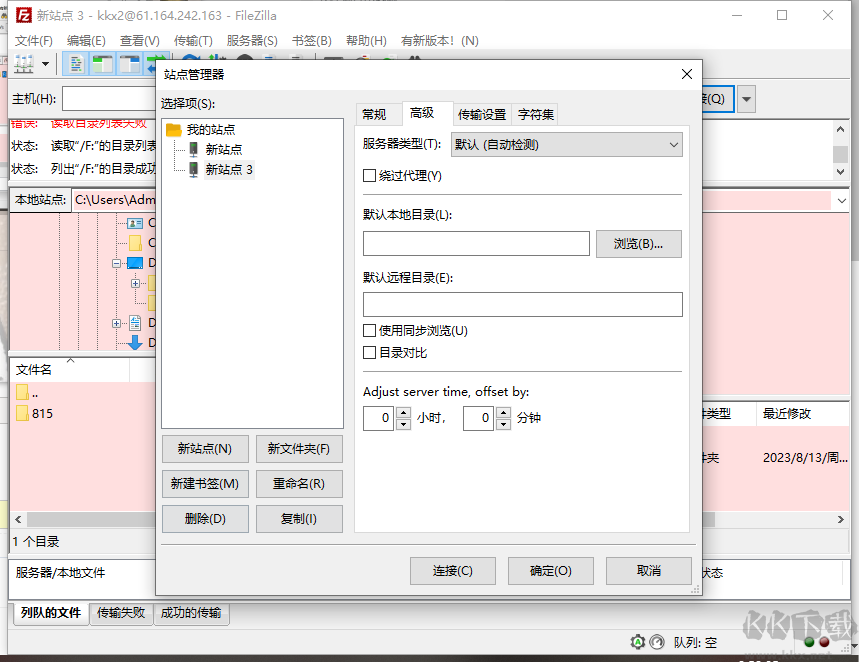859x662 pixels.
Task: Decrease the minutes offset spinner
Action: 503,424
